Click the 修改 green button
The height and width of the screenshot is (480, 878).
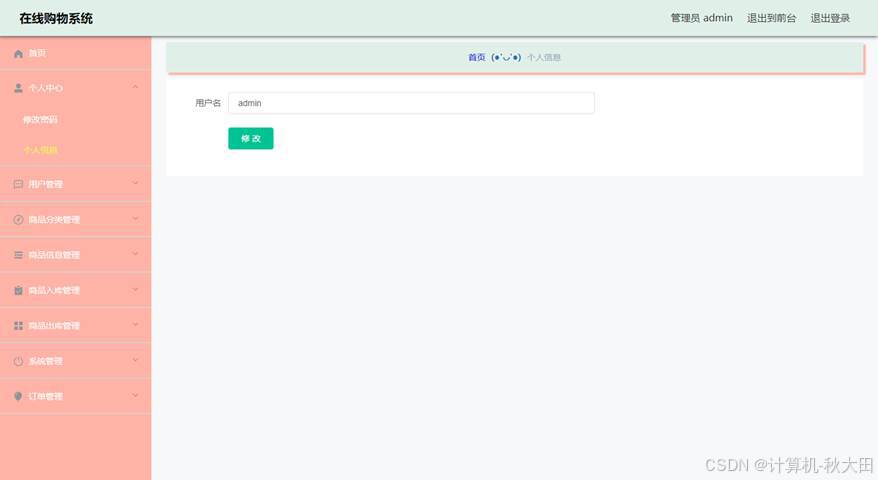coord(251,138)
